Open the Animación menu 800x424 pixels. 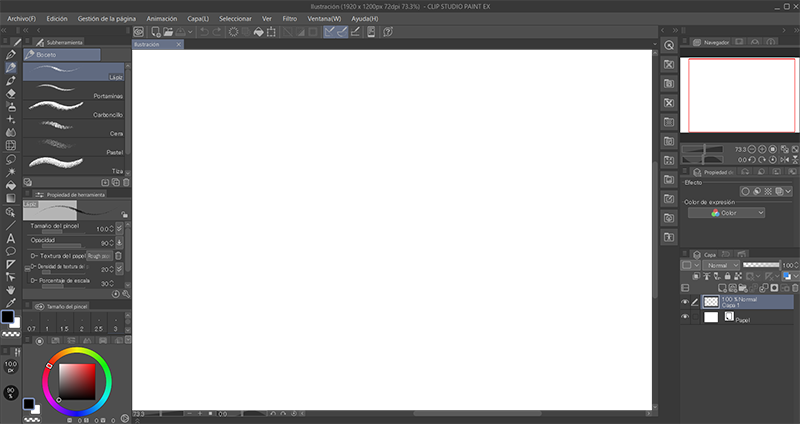click(161, 18)
